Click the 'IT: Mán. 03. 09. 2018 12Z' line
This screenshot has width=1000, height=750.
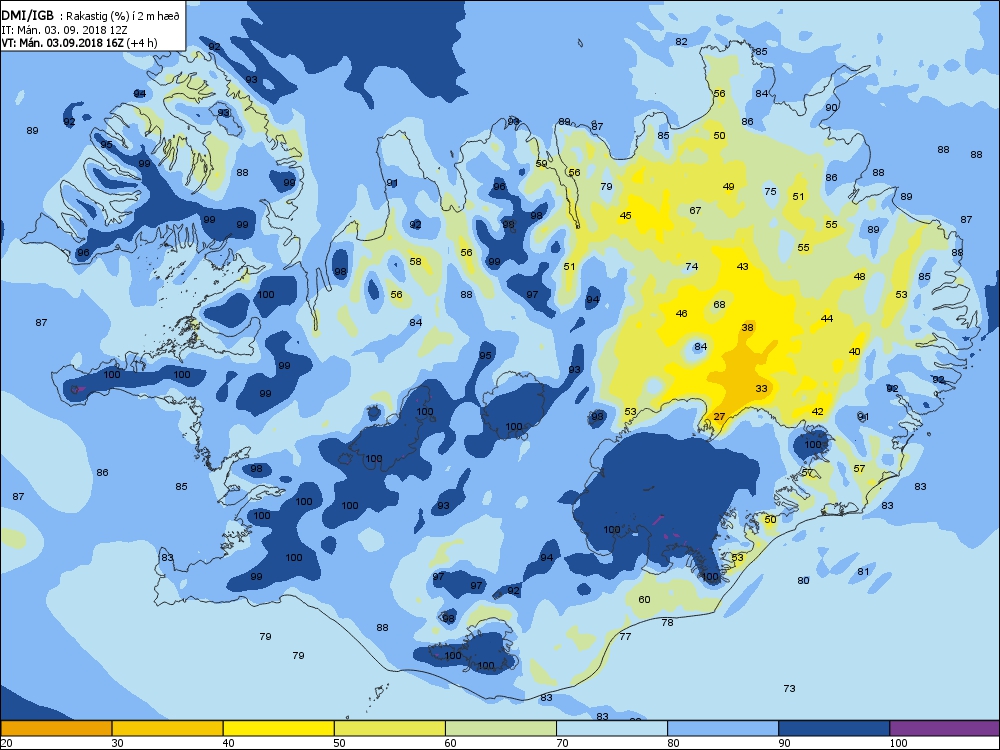coord(64,30)
